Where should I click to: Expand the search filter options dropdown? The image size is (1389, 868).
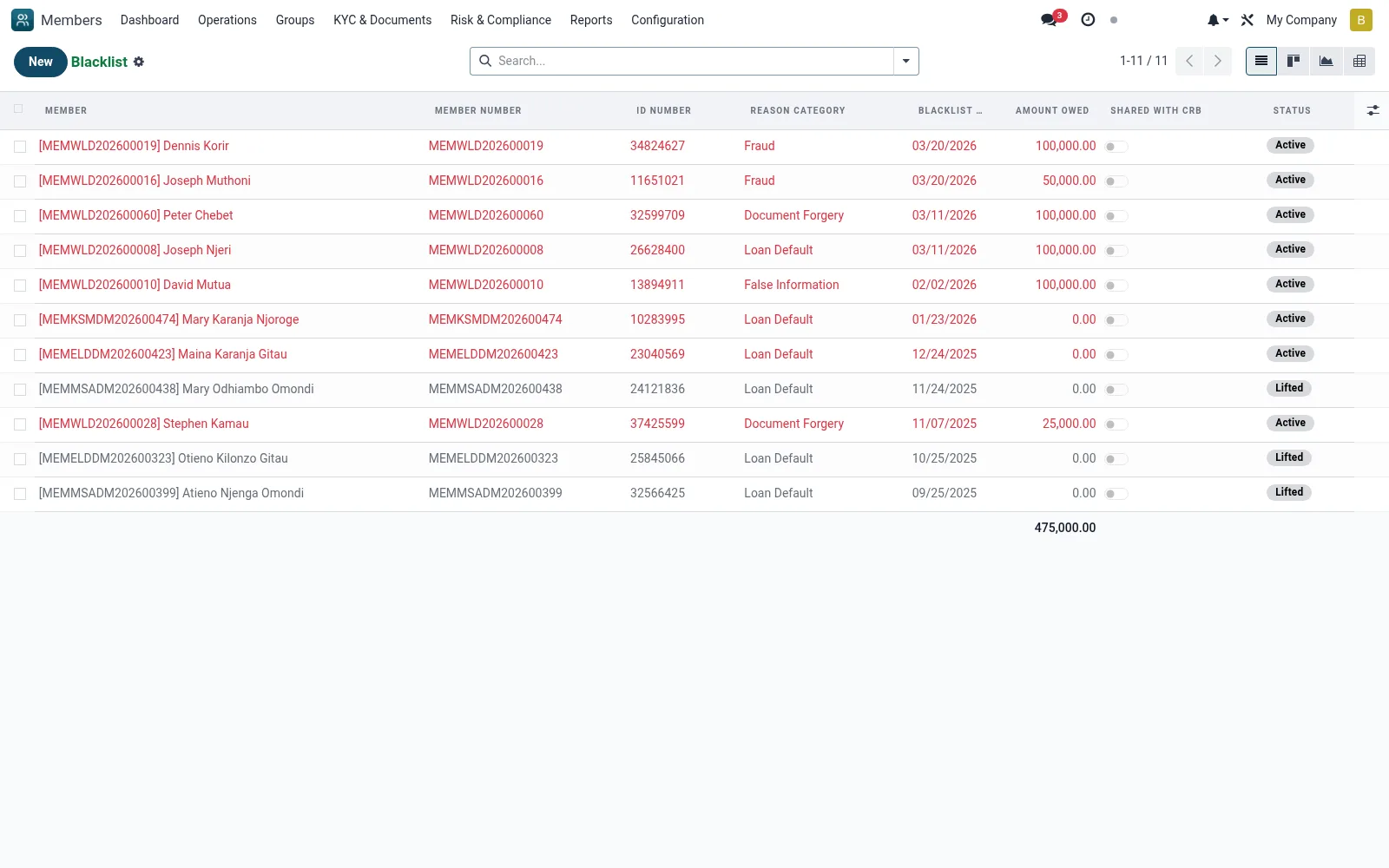(905, 61)
